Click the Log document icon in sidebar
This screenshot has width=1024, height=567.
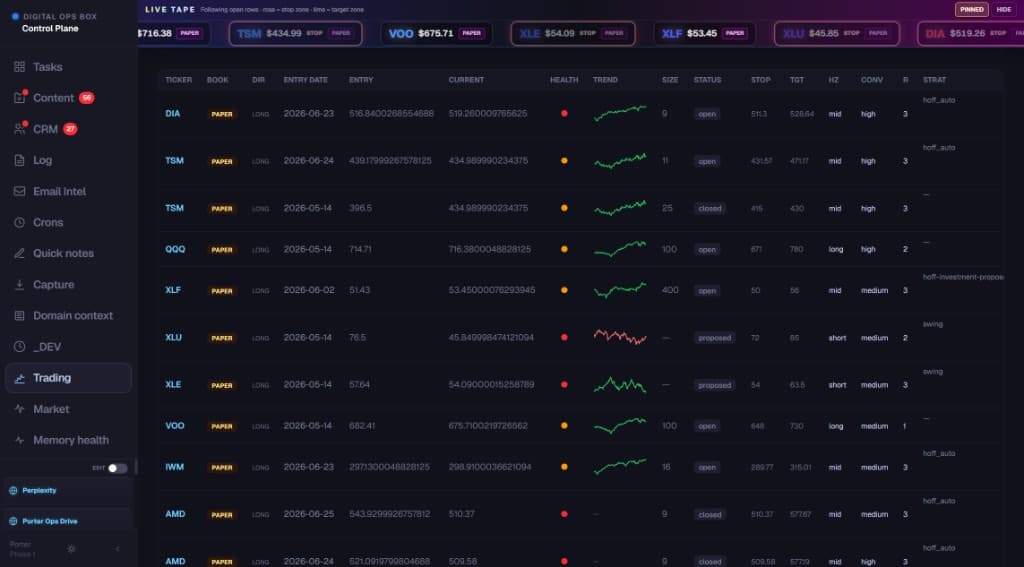(x=20, y=160)
